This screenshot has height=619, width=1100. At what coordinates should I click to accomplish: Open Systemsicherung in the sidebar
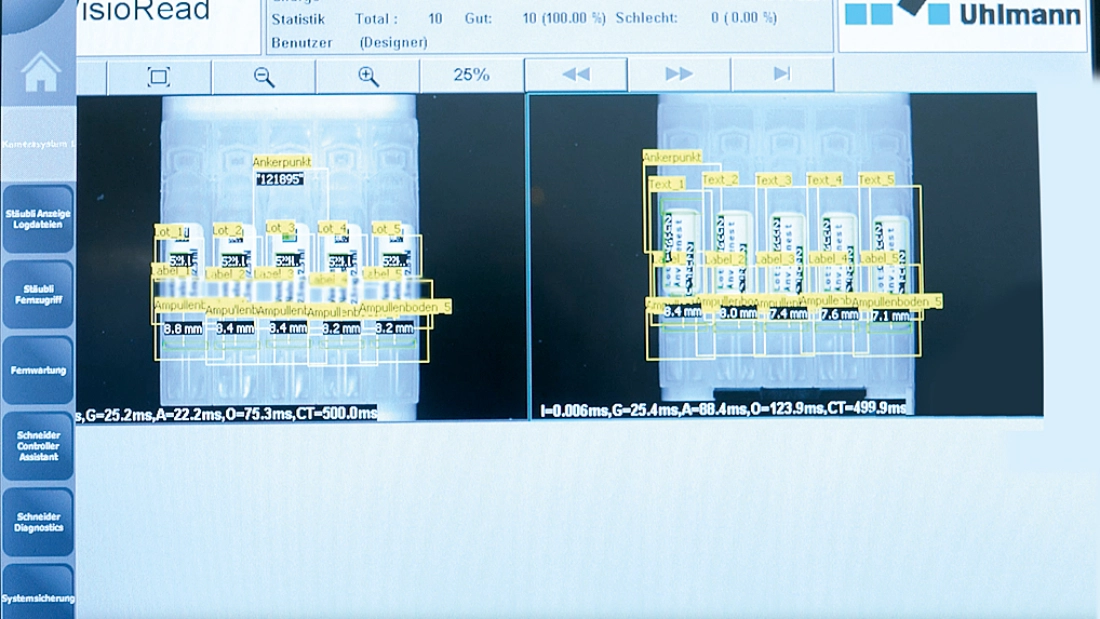[x=38, y=598]
